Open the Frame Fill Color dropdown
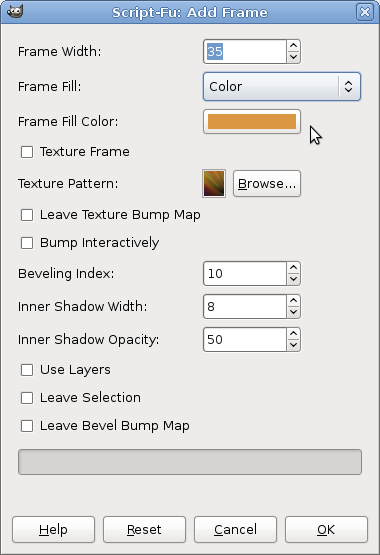This screenshot has height=555, width=380. pos(282,86)
